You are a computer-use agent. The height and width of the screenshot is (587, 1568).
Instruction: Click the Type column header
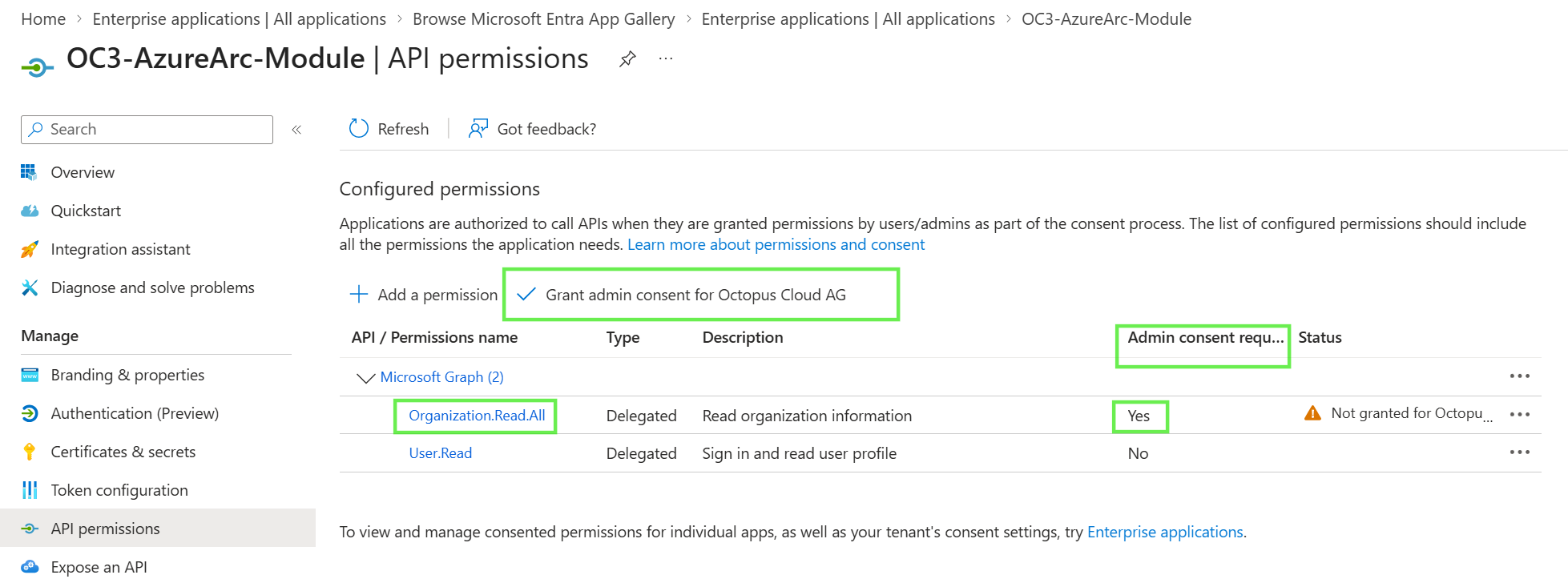tap(623, 338)
